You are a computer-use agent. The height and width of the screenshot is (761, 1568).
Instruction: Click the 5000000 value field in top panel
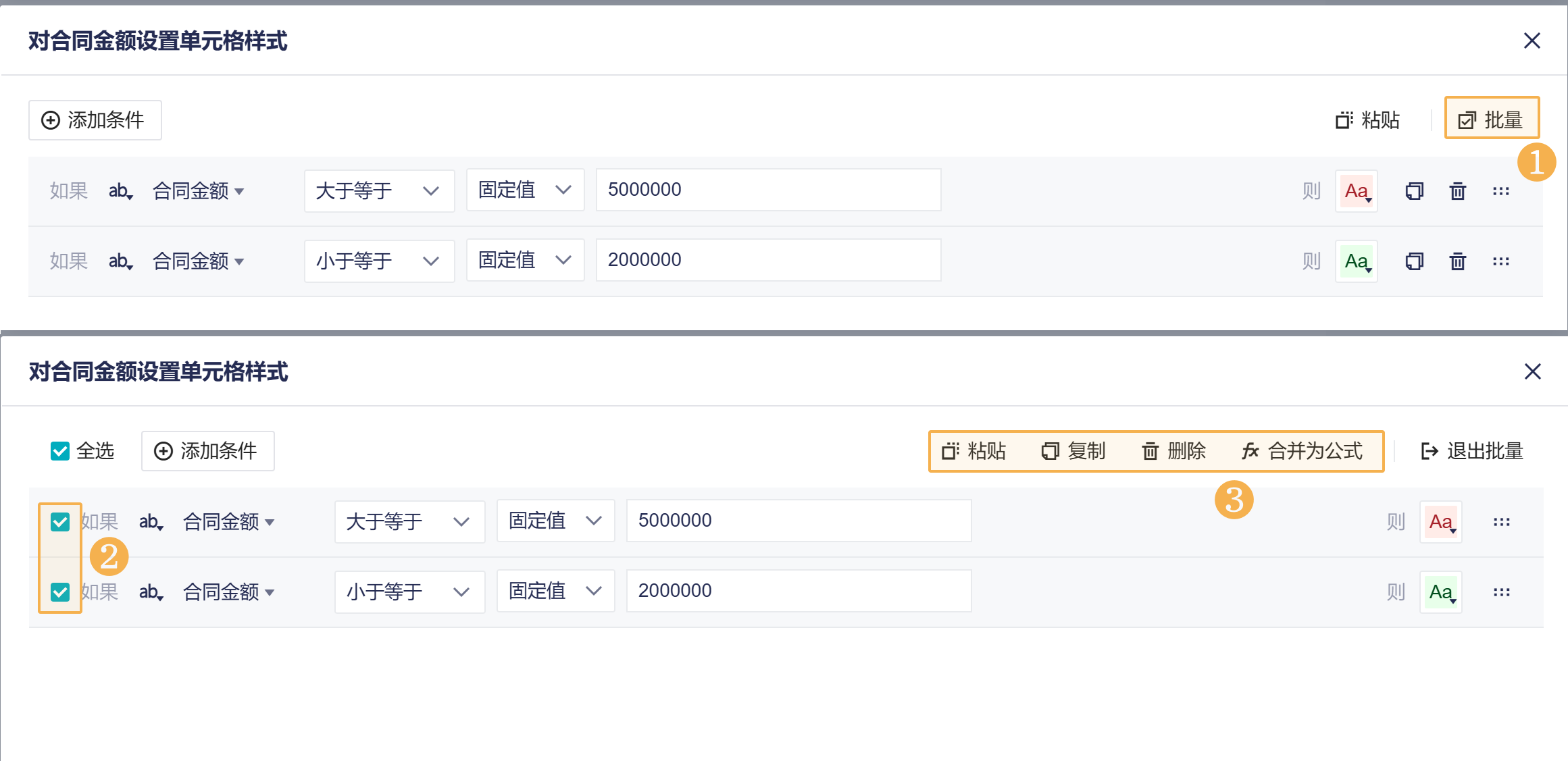point(767,190)
